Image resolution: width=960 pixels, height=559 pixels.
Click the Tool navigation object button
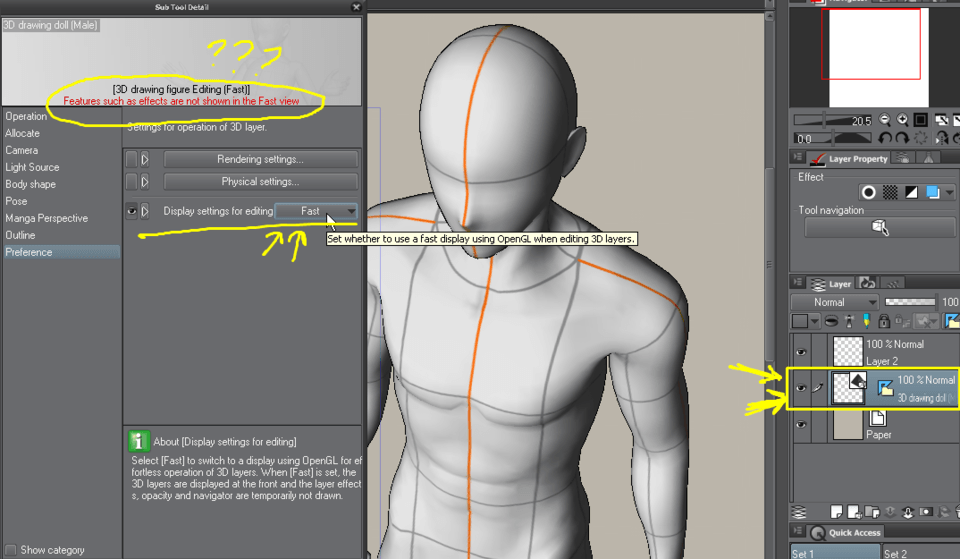[879, 228]
